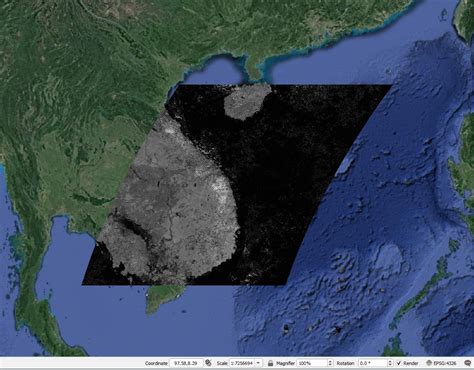Adjust Rotation using spinner arrows
The height and width of the screenshot is (370, 474).
390,363
